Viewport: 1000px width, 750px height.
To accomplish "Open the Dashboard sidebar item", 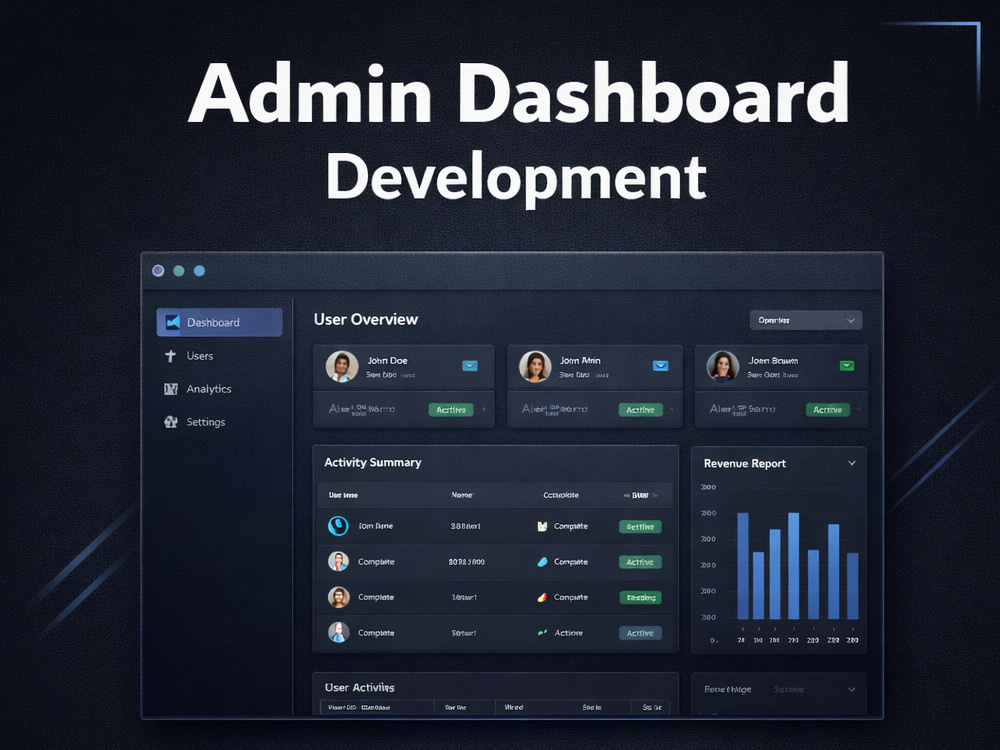I will (x=219, y=322).
